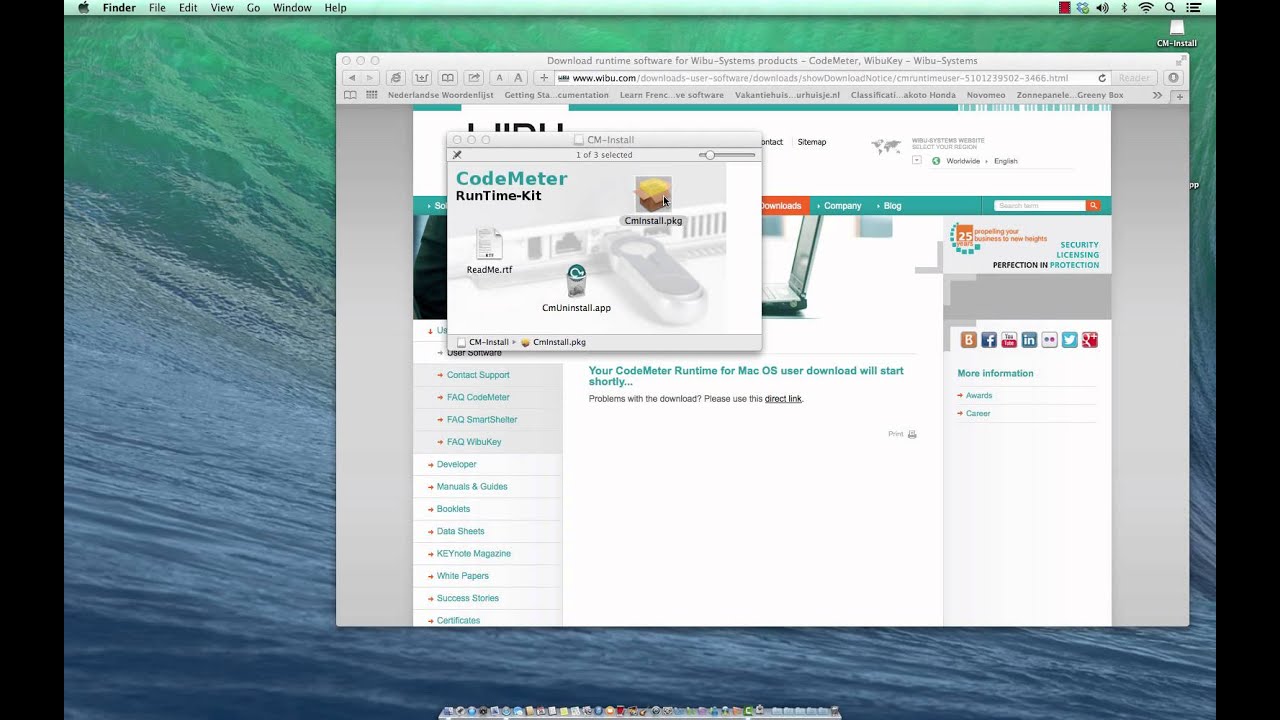Open the View menu
The image size is (1280, 720).
coord(222,8)
